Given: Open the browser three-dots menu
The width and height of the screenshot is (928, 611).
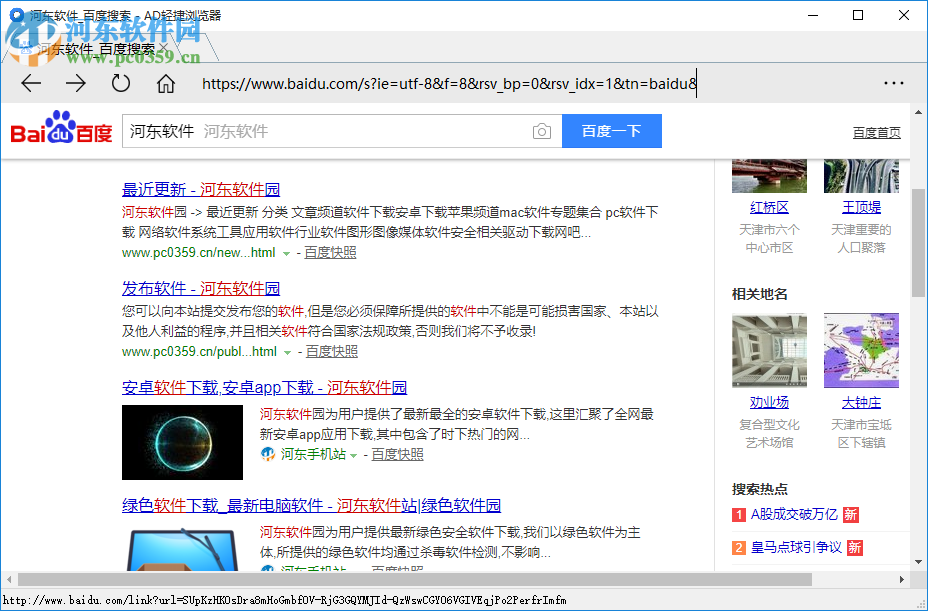Looking at the screenshot, I should (894, 83).
